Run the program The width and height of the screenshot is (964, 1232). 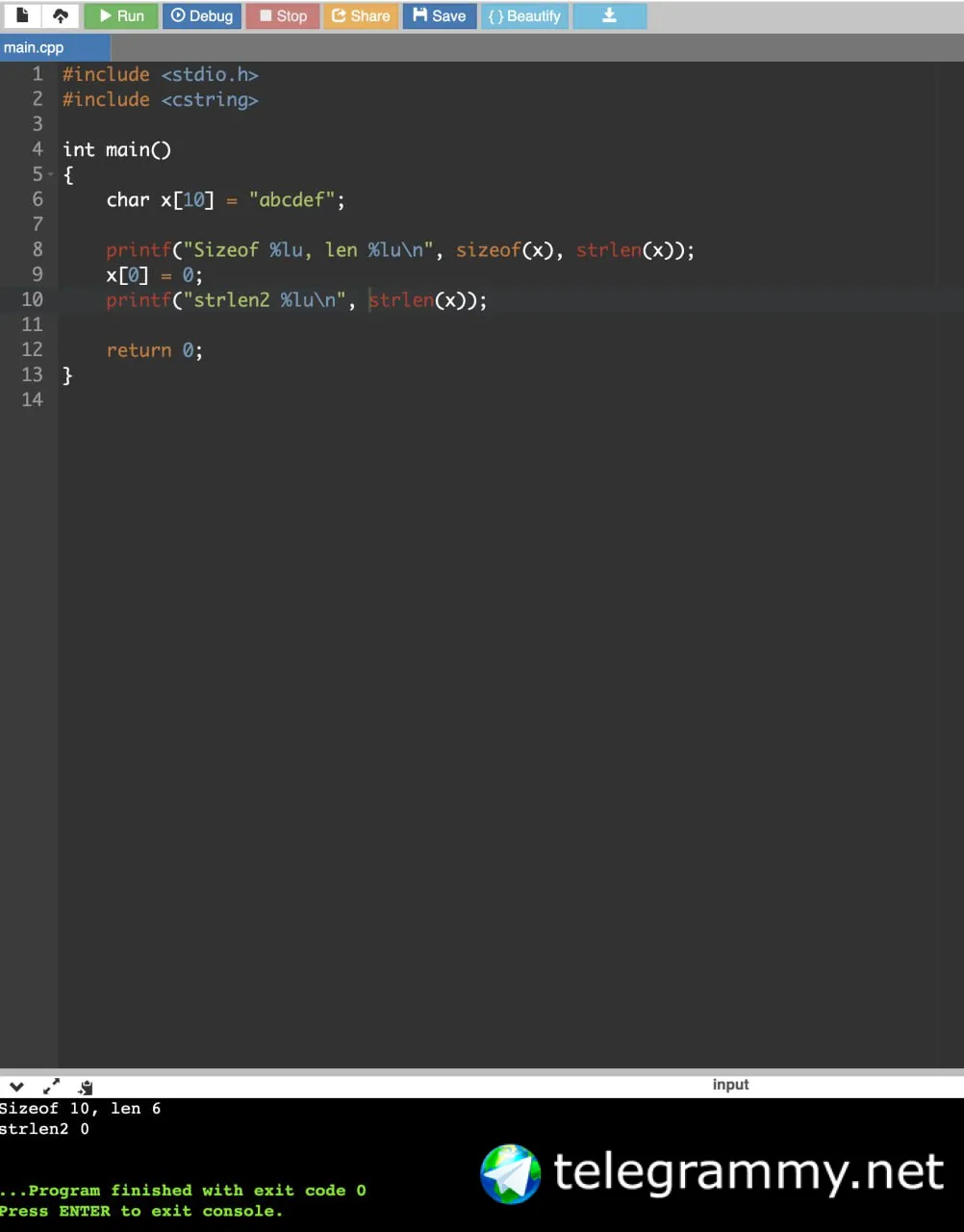(121, 15)
